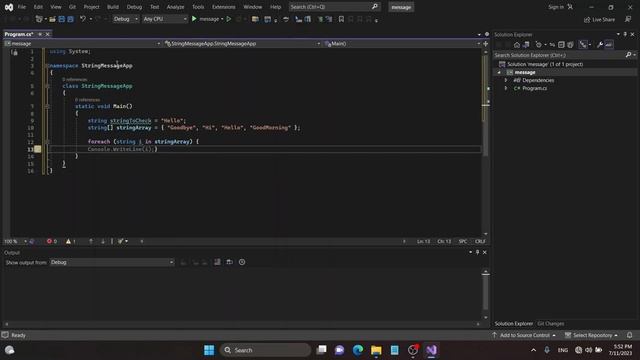Click the main Search (Ctrl+Q) box

334,7
